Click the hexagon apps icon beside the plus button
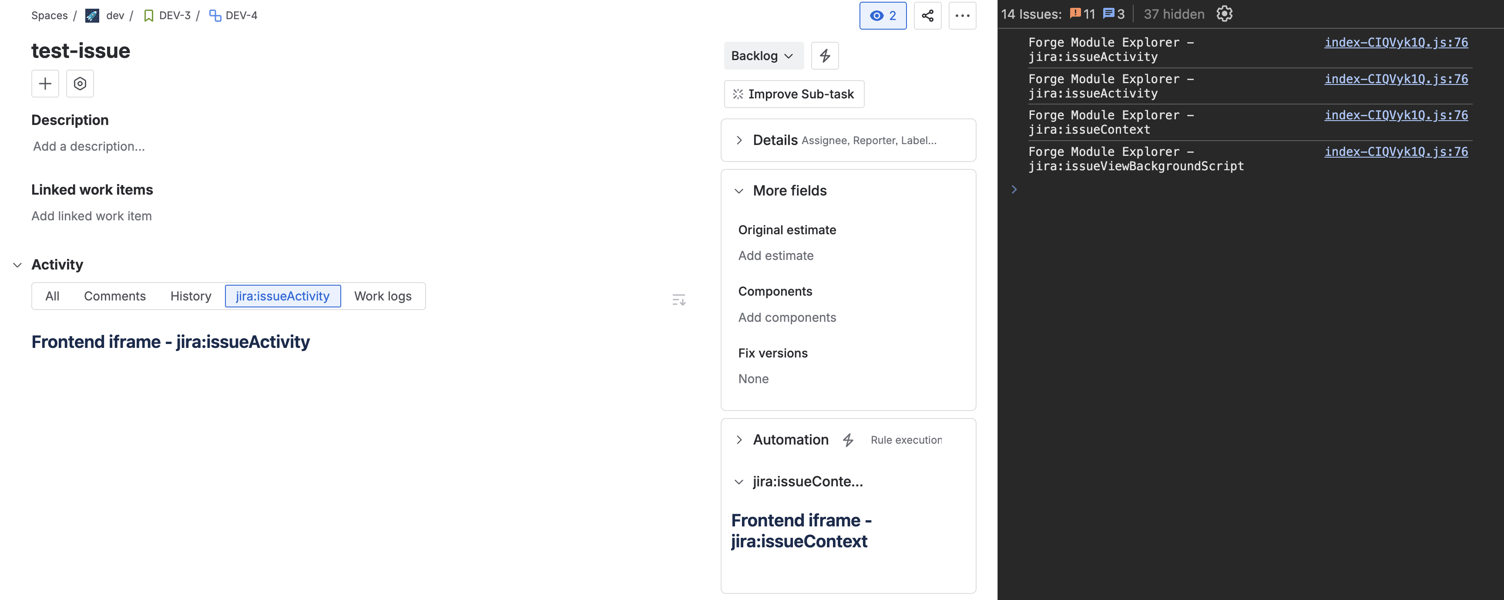 point(80,84)
